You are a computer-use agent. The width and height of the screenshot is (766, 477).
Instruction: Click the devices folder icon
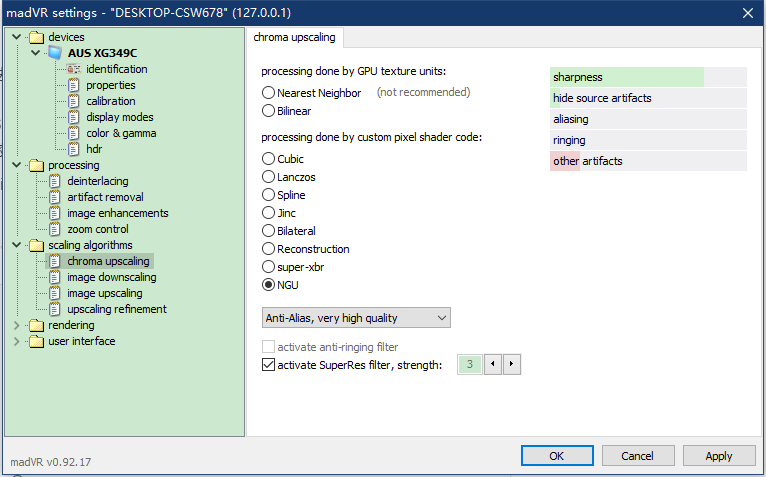pos(36,37)
